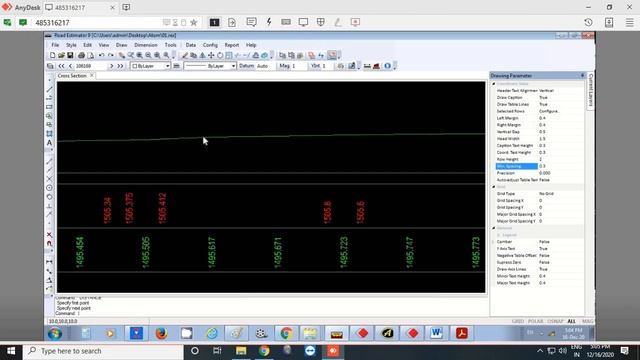Screen dimensions: 640x360
Task: Open the Report menu
Action: (232, 45)
